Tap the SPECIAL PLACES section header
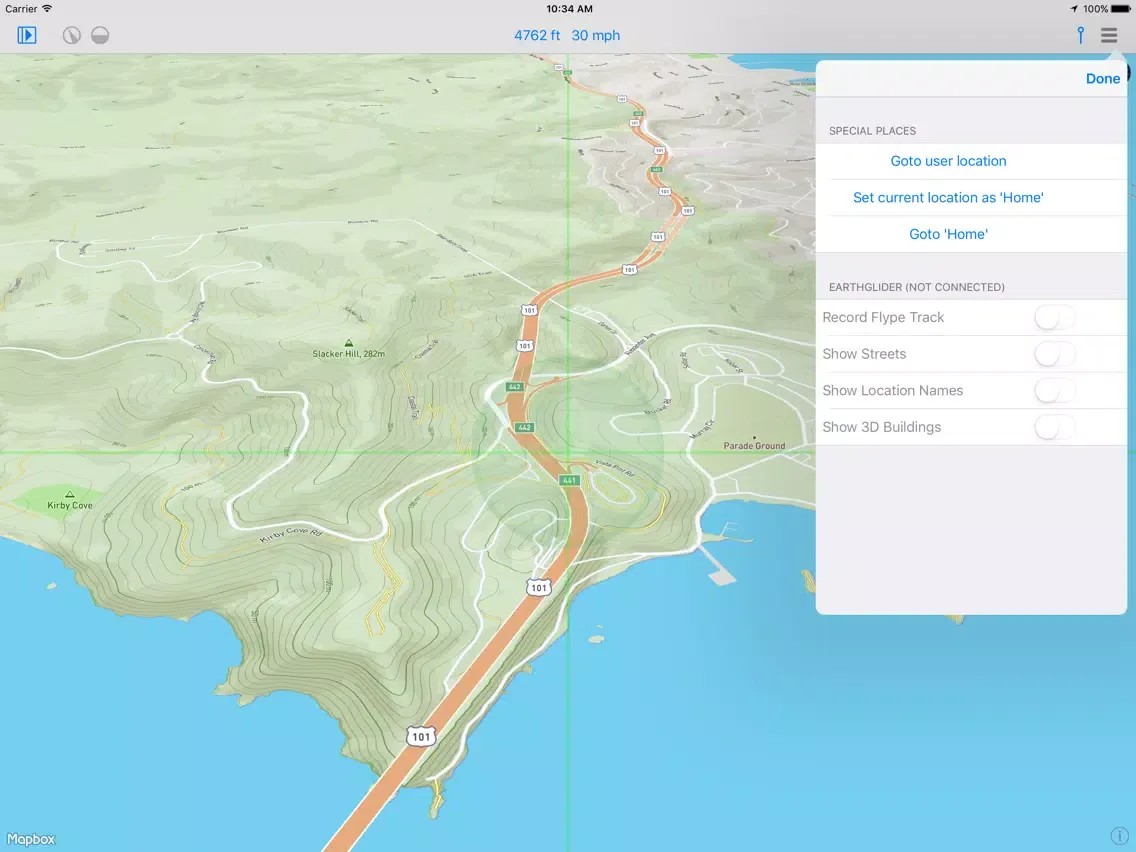This screenshot has height=852, width=1136. pyautogui.click(x=872, y=131)
